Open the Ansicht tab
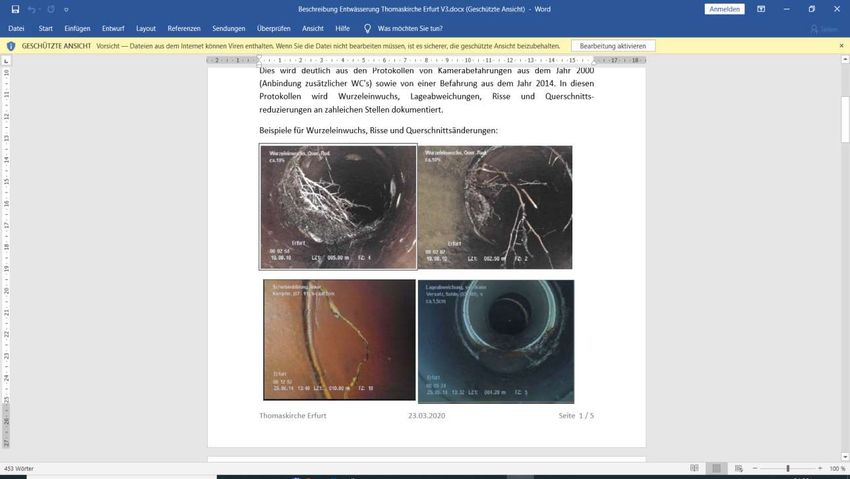850x479 pixels. [313, 28]
